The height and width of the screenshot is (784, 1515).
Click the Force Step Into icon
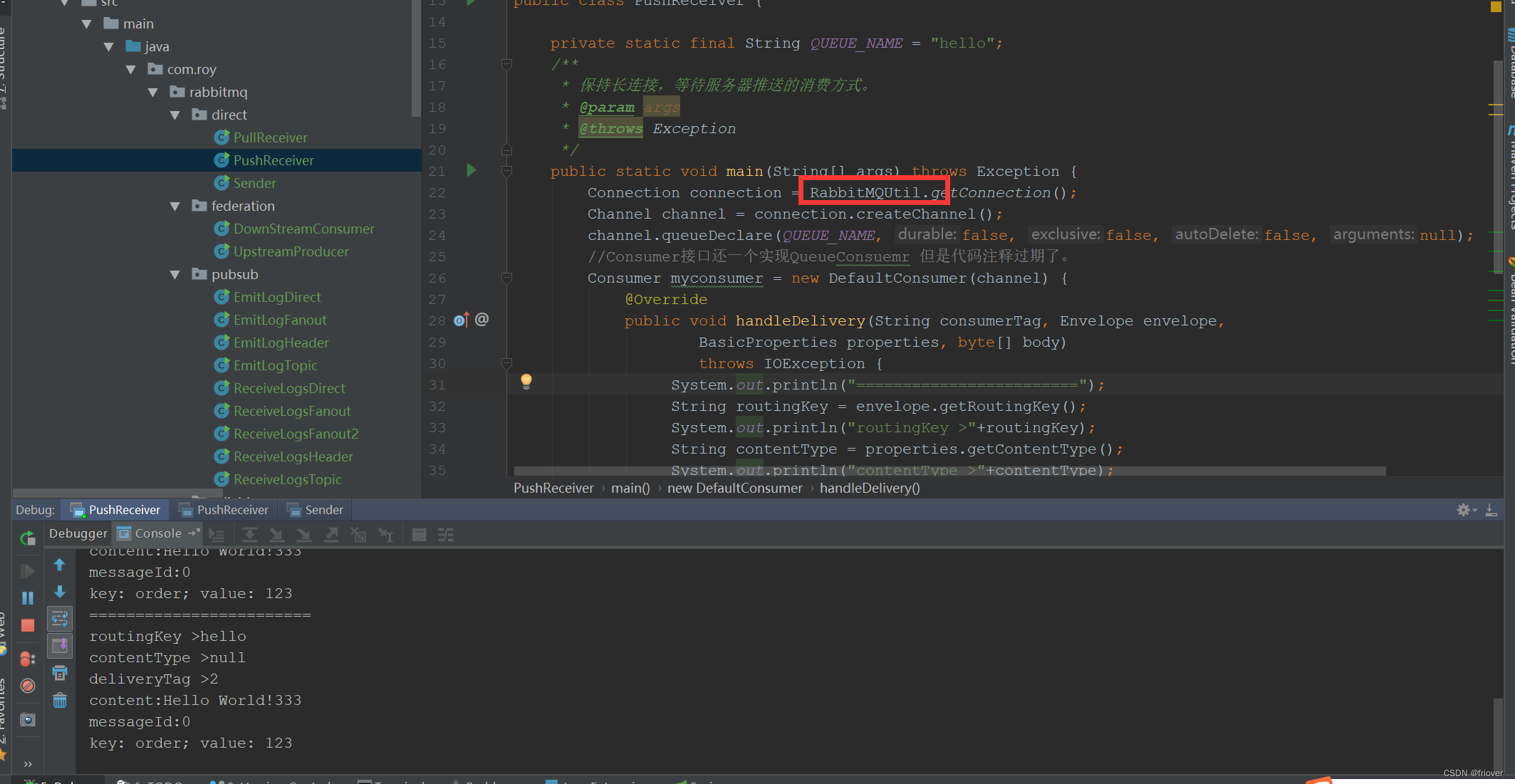[x=303, y=535]
